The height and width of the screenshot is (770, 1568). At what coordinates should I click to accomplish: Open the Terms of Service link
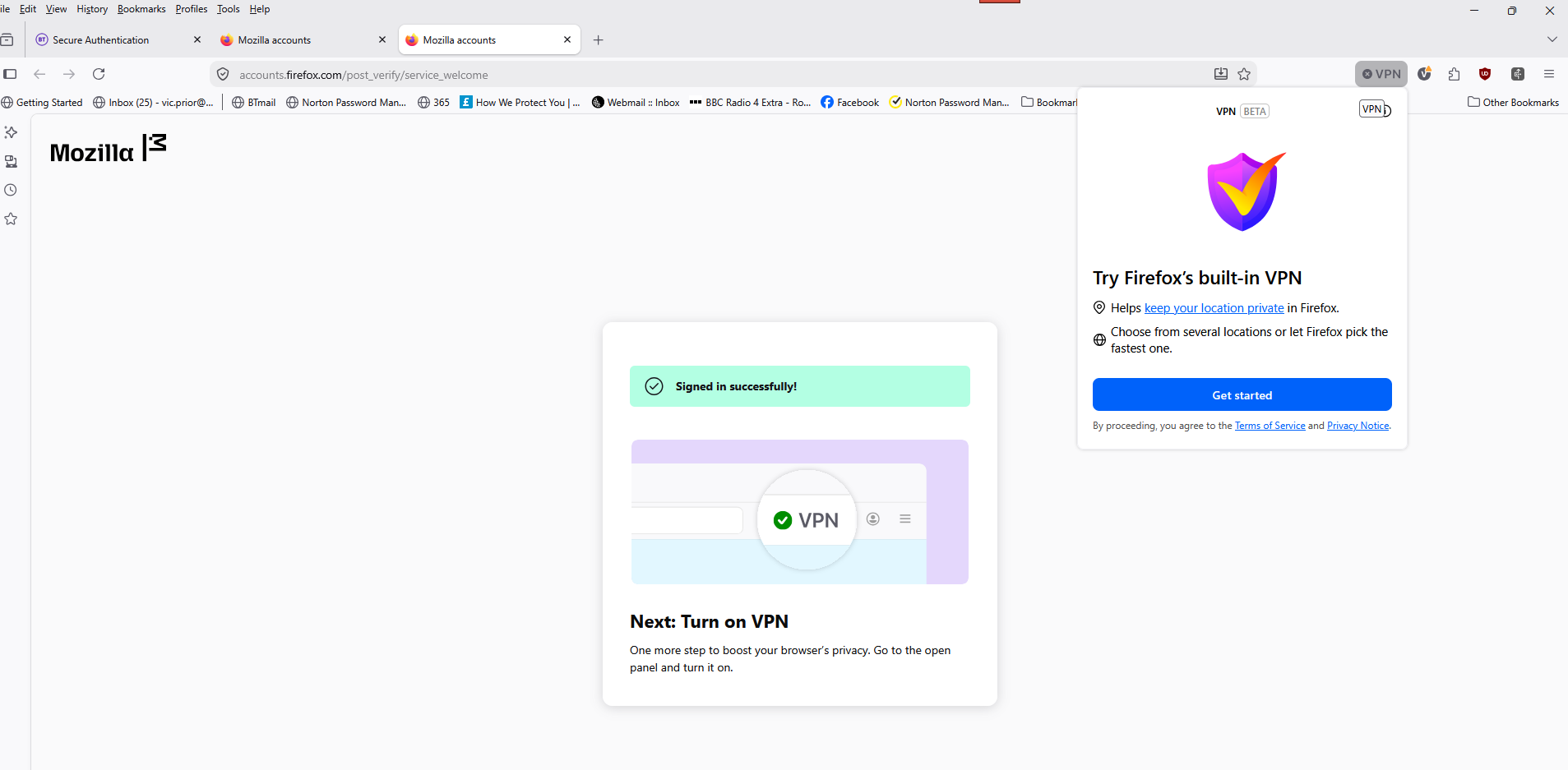pos(1270,426)
